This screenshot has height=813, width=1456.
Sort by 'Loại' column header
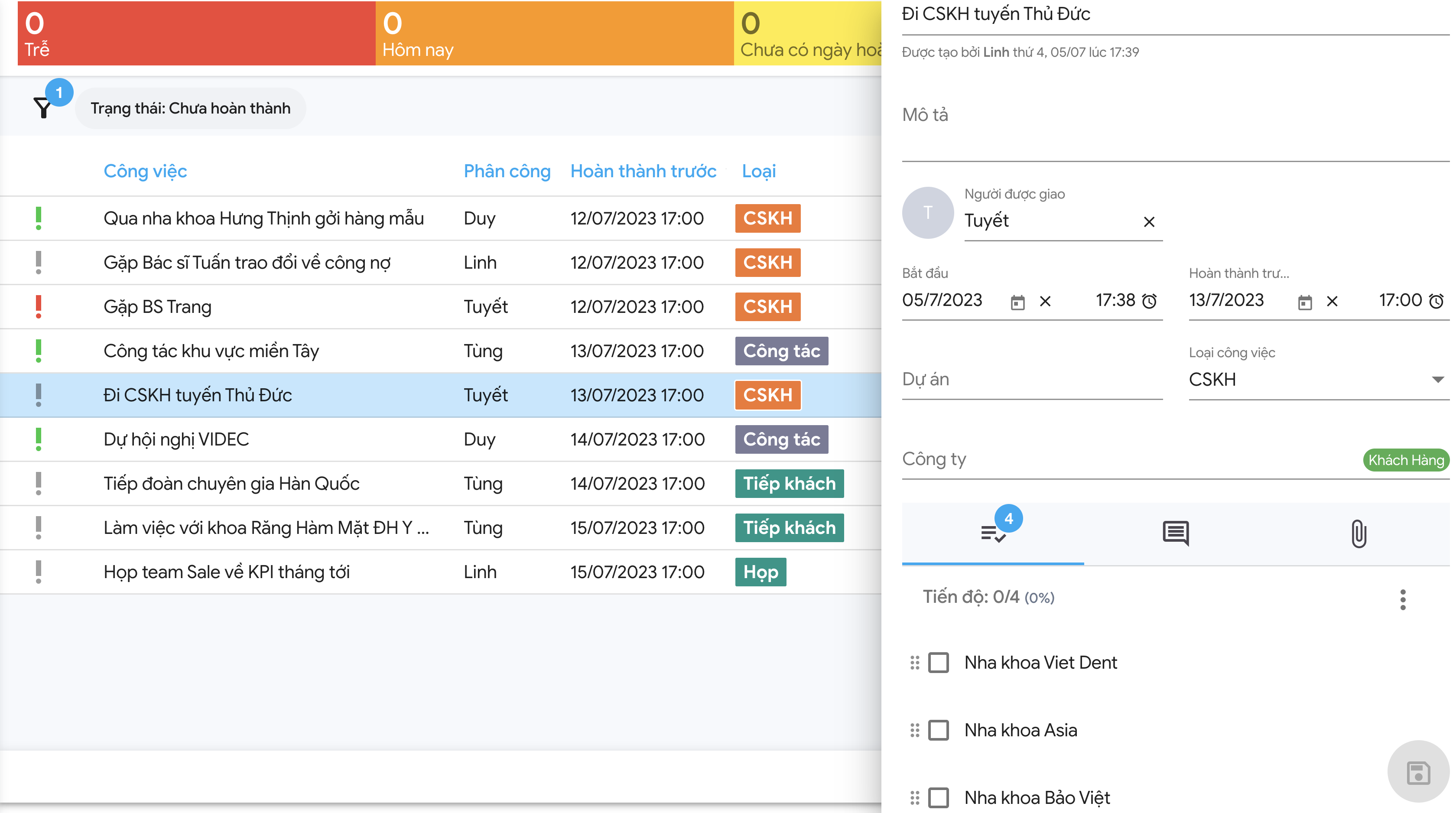coord(758,171)
